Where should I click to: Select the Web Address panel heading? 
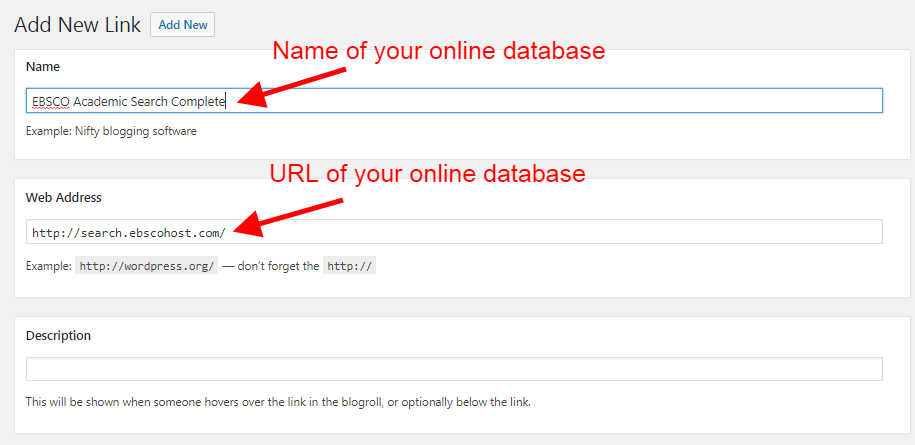[x=64, y=198]
